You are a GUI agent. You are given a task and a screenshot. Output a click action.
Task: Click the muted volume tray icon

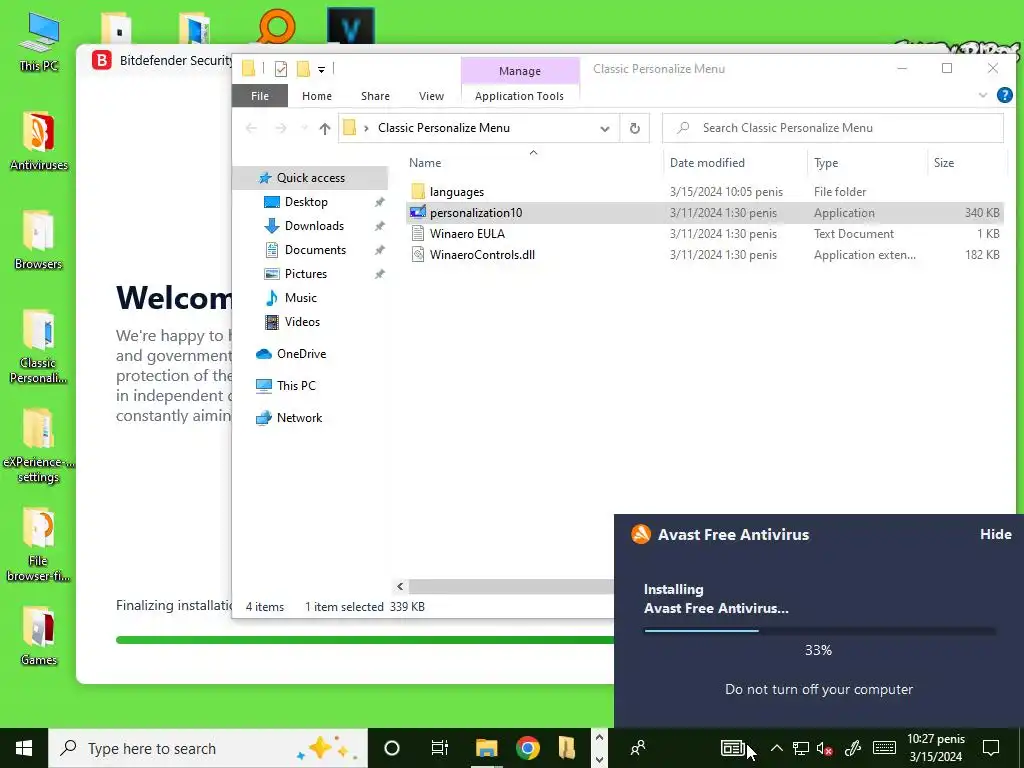[x=824, y=748]
